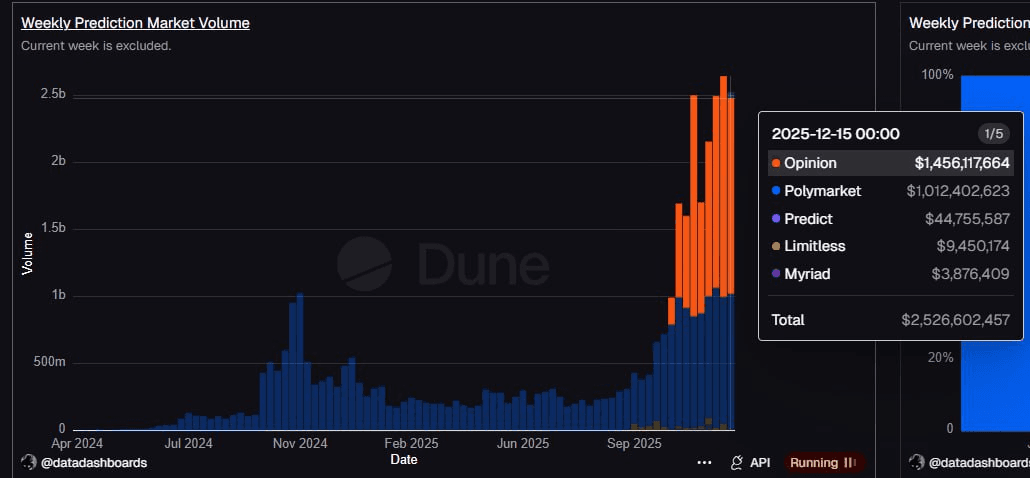This screenshot has height=478, width=1030.
Task: Open Weekly Prediction Market Volume title link
Action: click(x=135, y=23)
